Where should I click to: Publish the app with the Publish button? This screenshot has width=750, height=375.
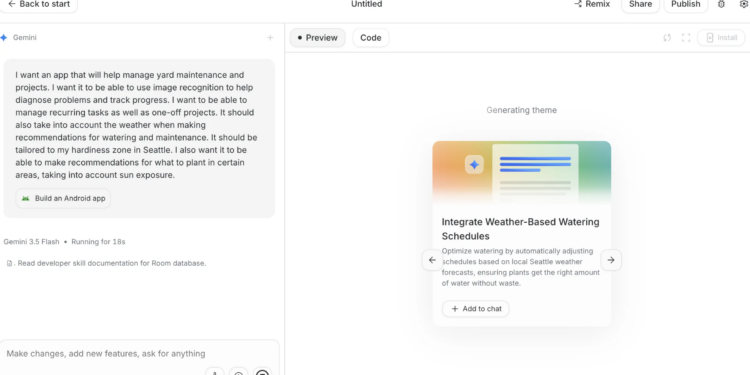tap(685, 4)
